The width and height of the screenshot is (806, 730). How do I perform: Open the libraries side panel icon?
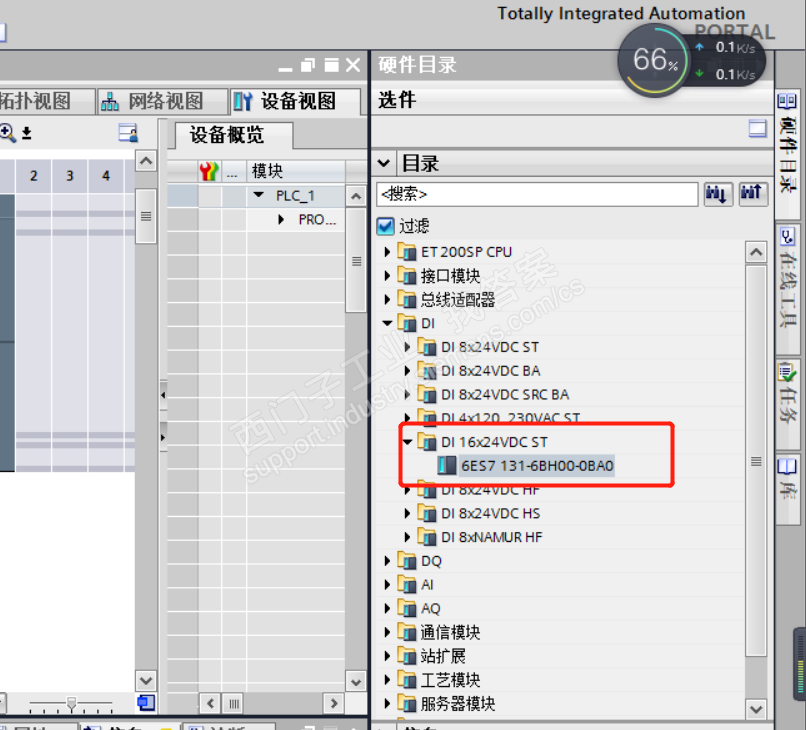[787, 466]
